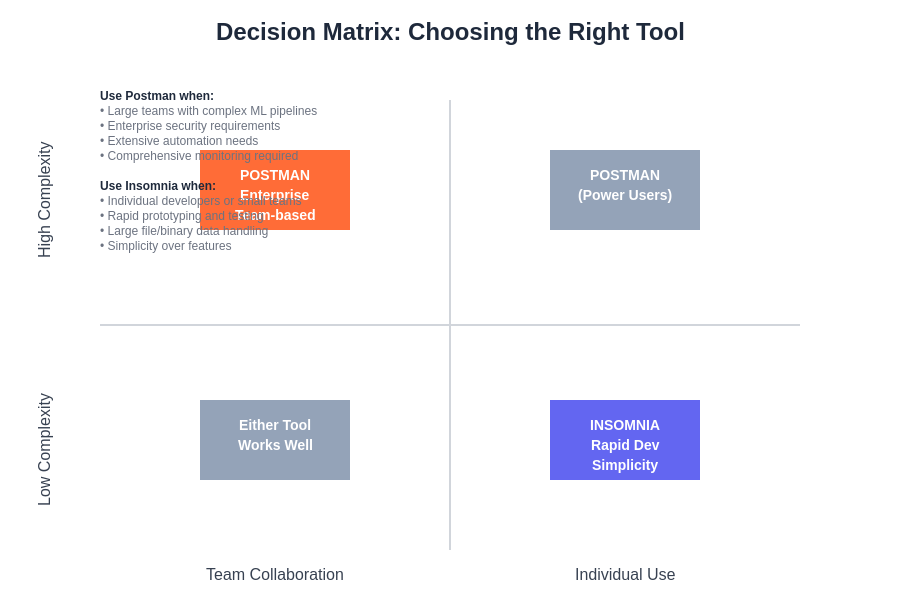Screen dimensions: 900x600
Task: Click the purple INSOMNIA Rapid Dev box
Action: [625, 440]
